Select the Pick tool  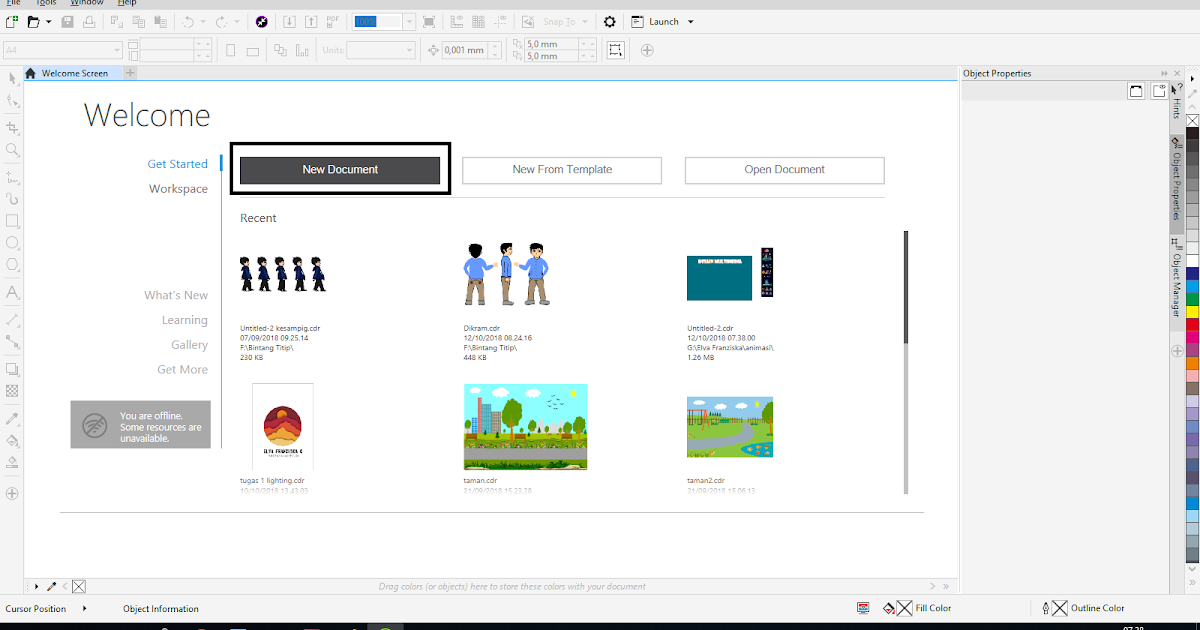(x=12, y=77)
